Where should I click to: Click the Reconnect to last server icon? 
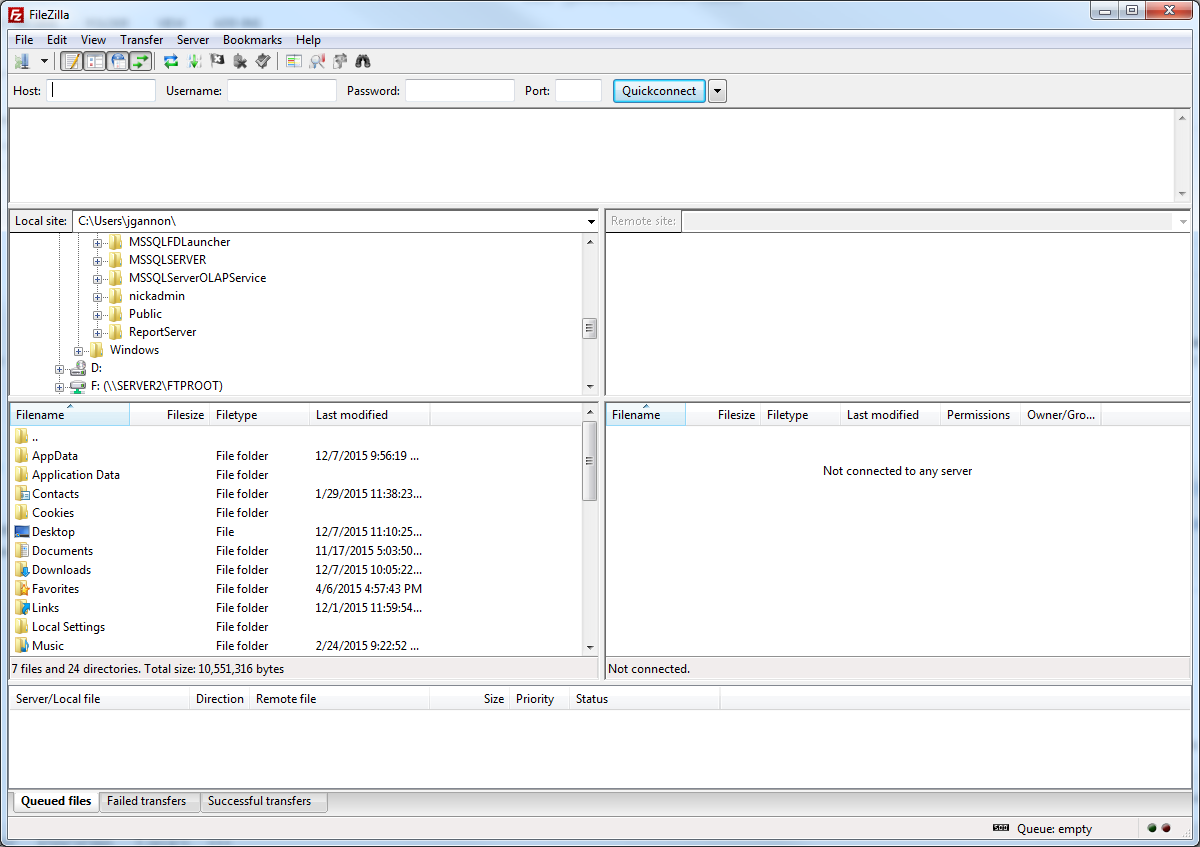coord(263,61)
